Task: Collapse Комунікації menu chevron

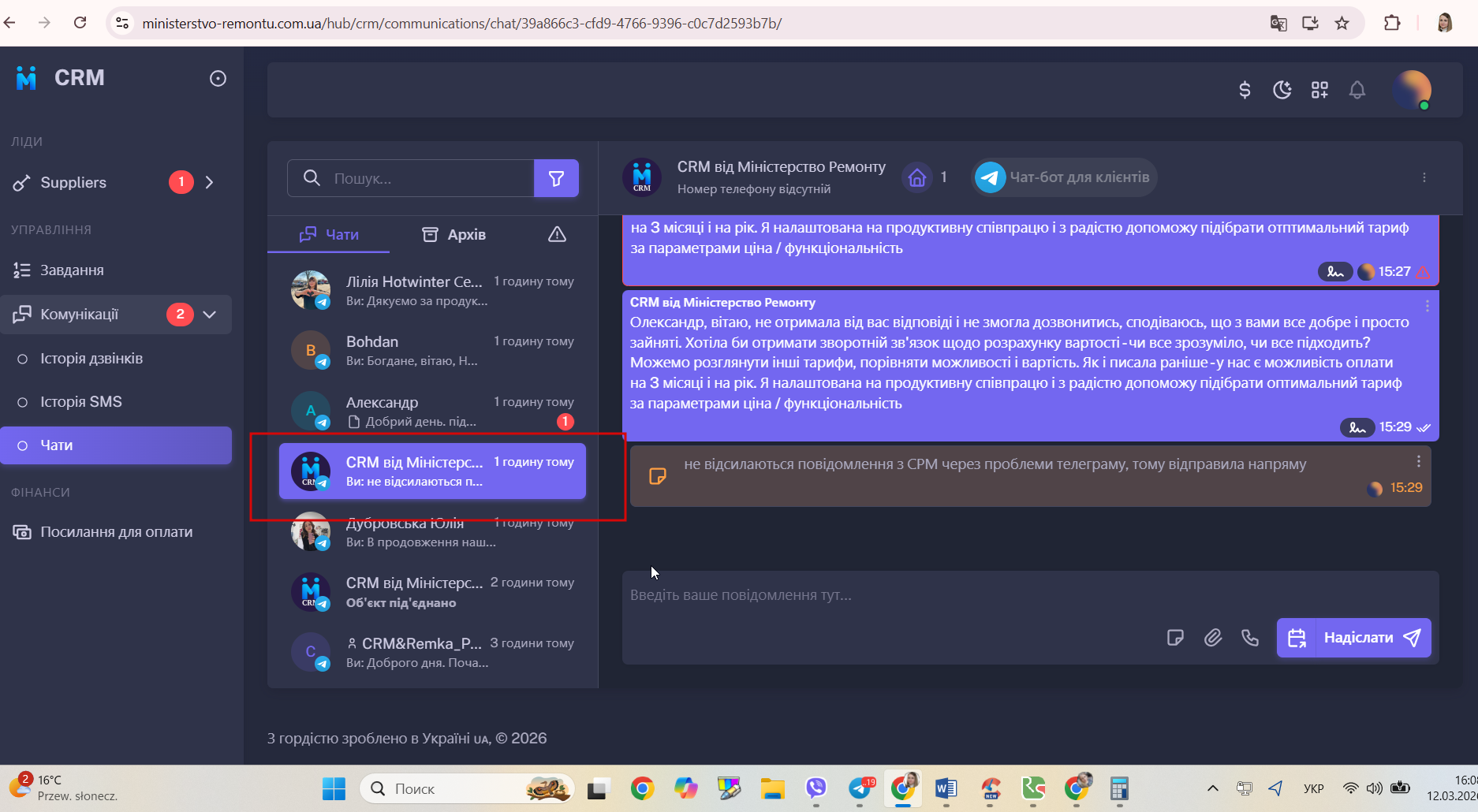Action: pyautogui.click(x=210, y=315)
